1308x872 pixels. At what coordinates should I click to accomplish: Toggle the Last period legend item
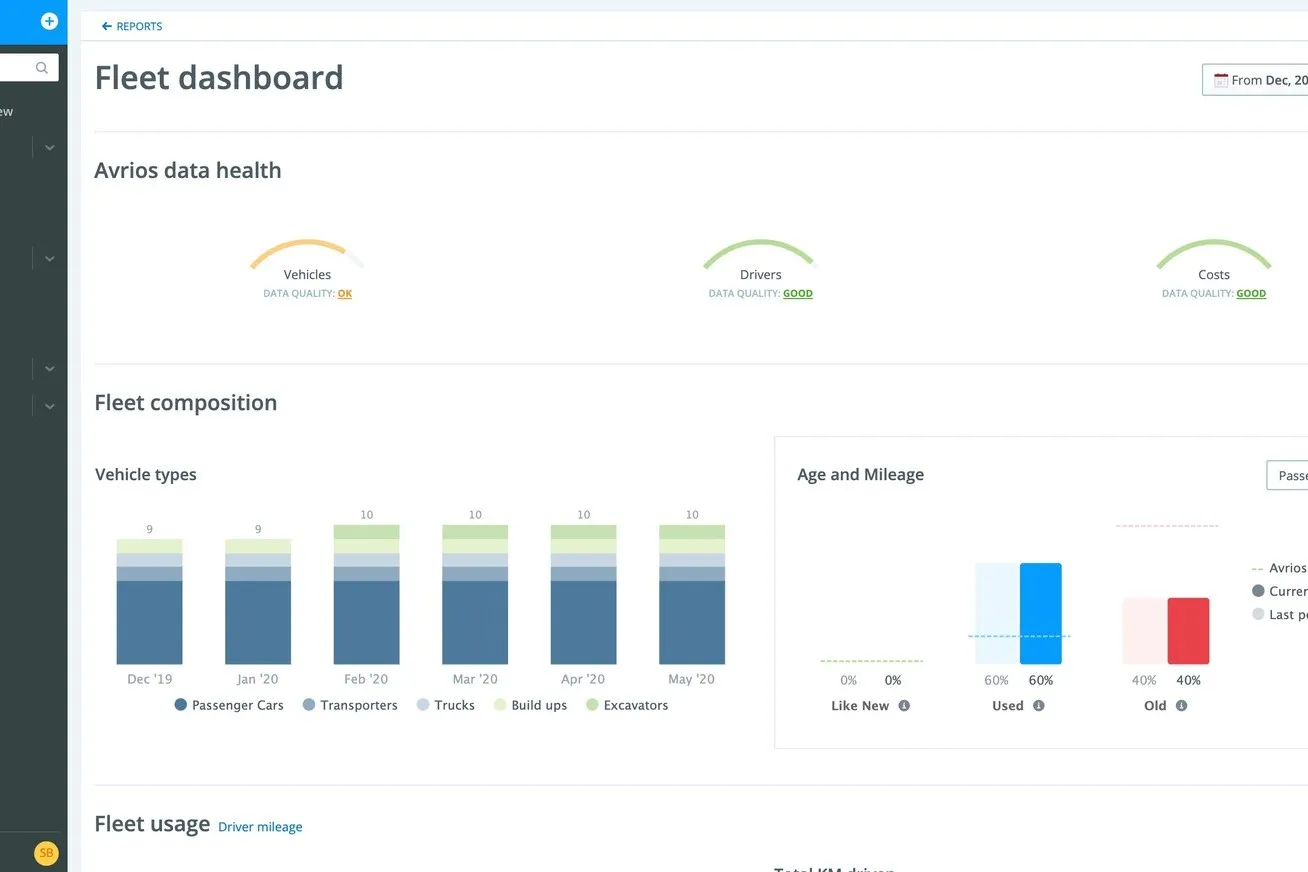pyautogui.click(x=1279, y=615)
